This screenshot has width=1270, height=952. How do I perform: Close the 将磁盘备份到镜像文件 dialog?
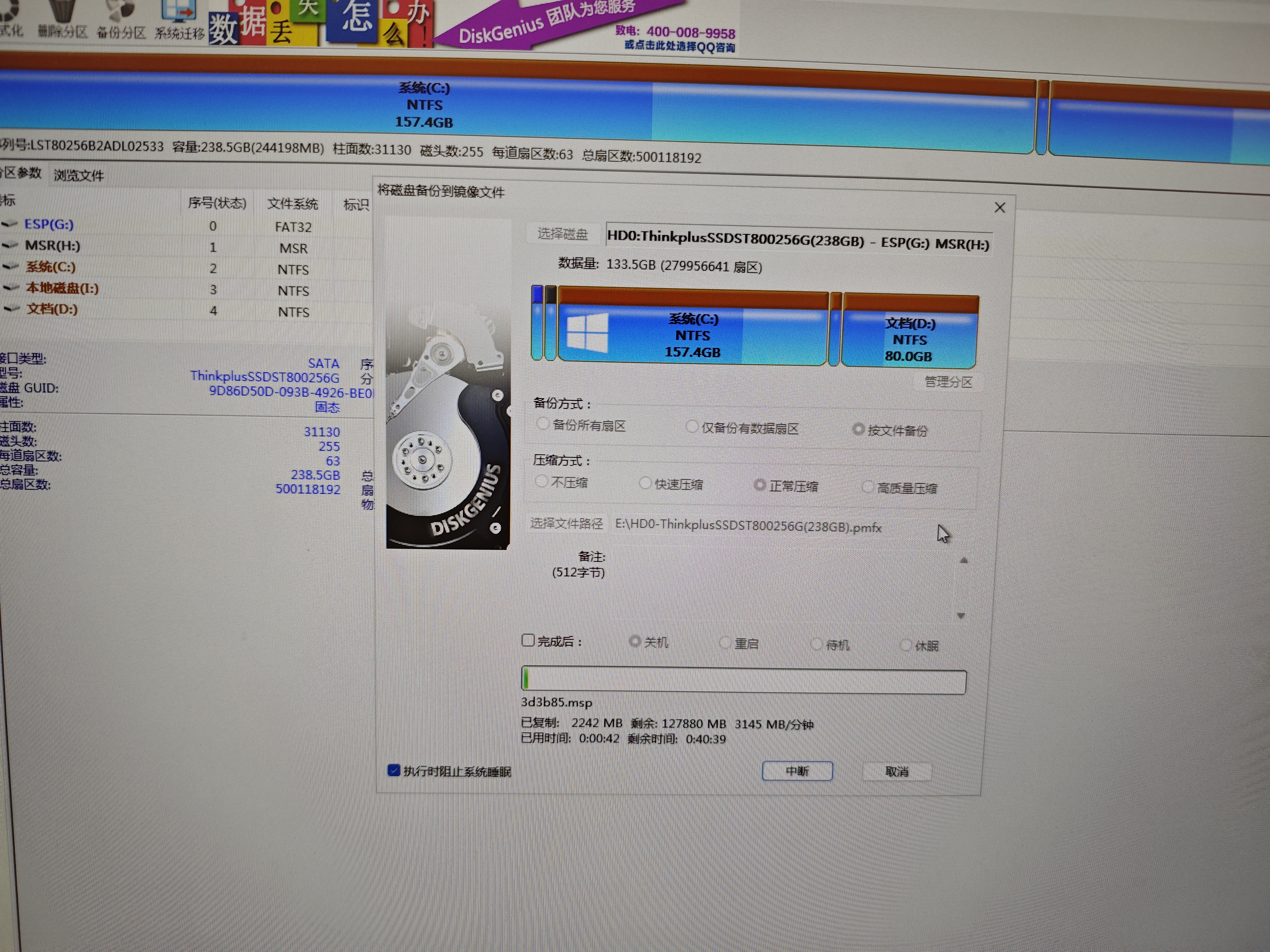1000,208
